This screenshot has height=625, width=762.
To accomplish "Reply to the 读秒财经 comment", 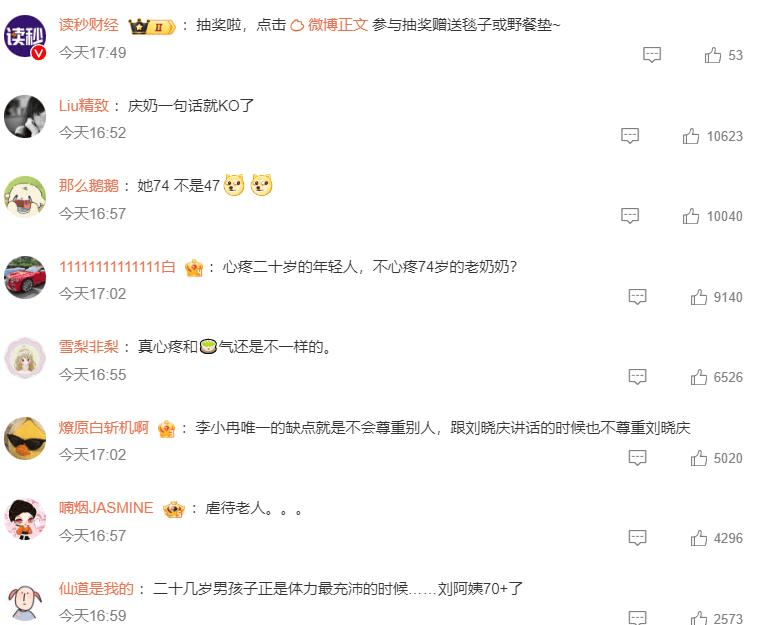I will 652,55.
